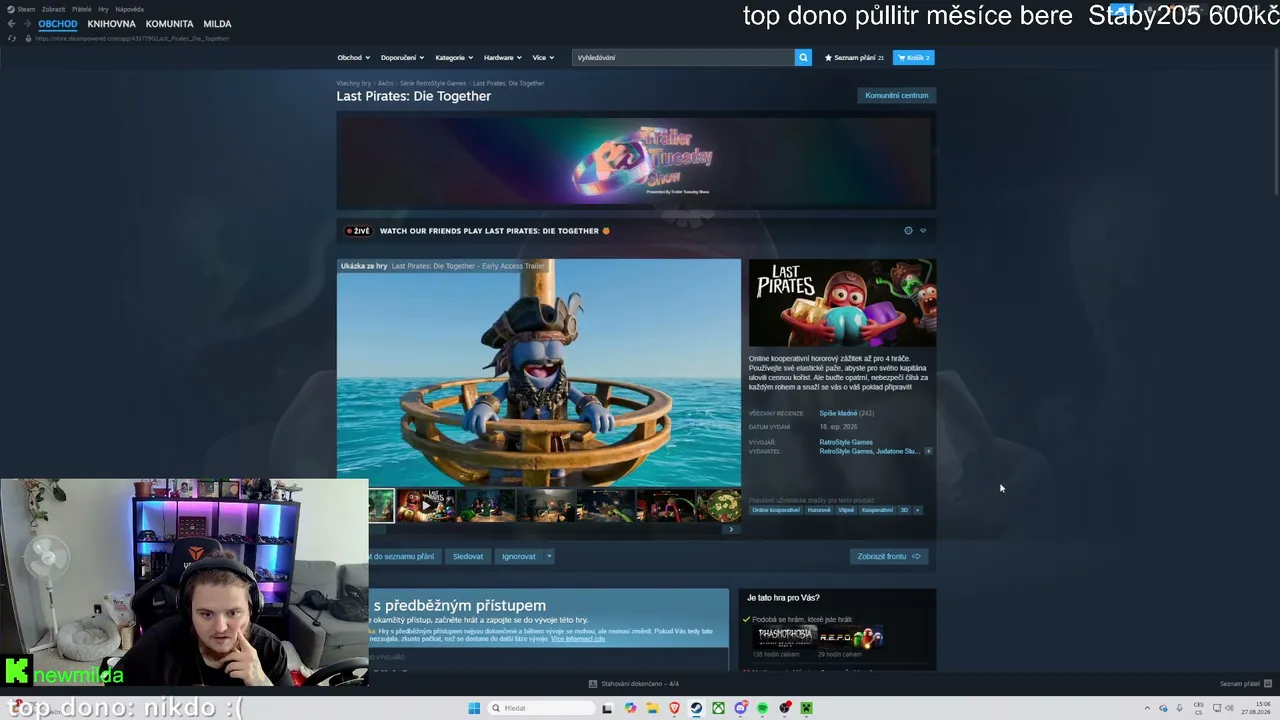Click the Sledovat follow button
Viewport: 1280px width, 720px height.
tap(468, 556)
